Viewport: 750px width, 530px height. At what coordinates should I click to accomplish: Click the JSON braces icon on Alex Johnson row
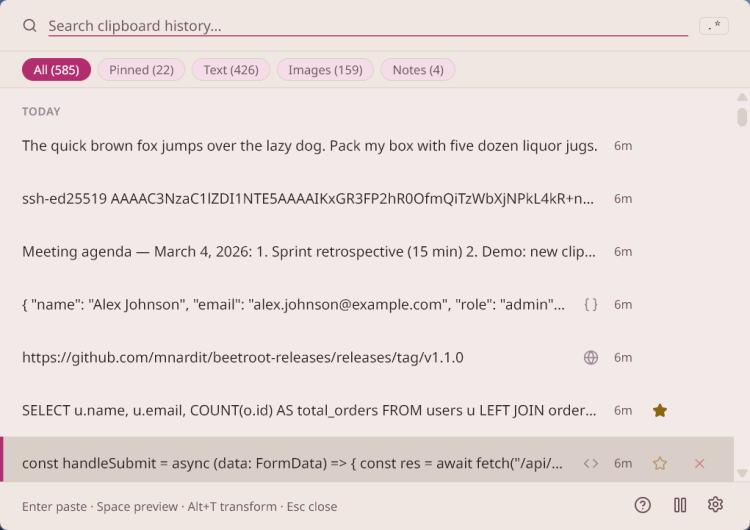click(x=591, y=304)
